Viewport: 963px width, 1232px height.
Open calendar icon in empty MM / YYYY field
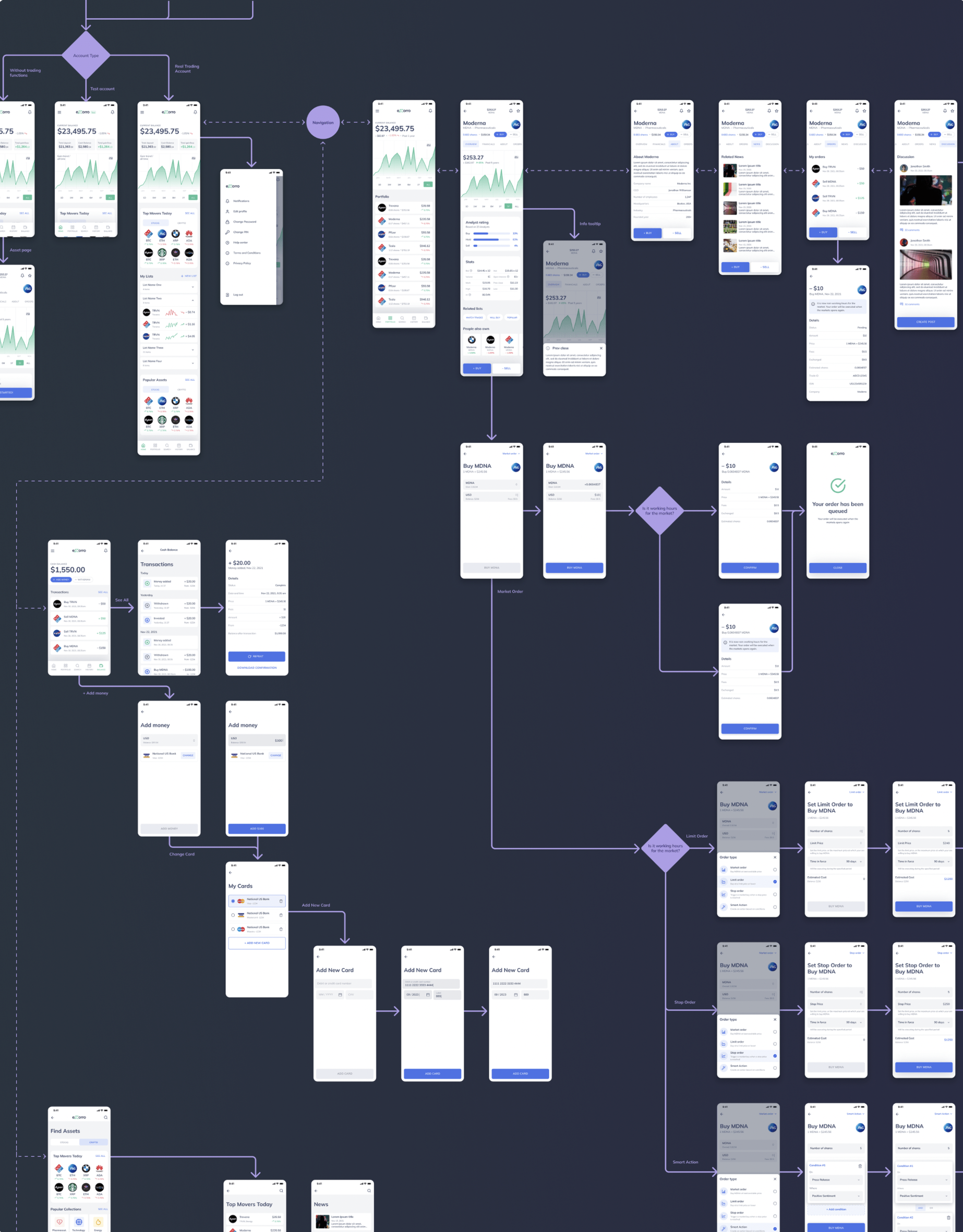click(x=340, y=995)
